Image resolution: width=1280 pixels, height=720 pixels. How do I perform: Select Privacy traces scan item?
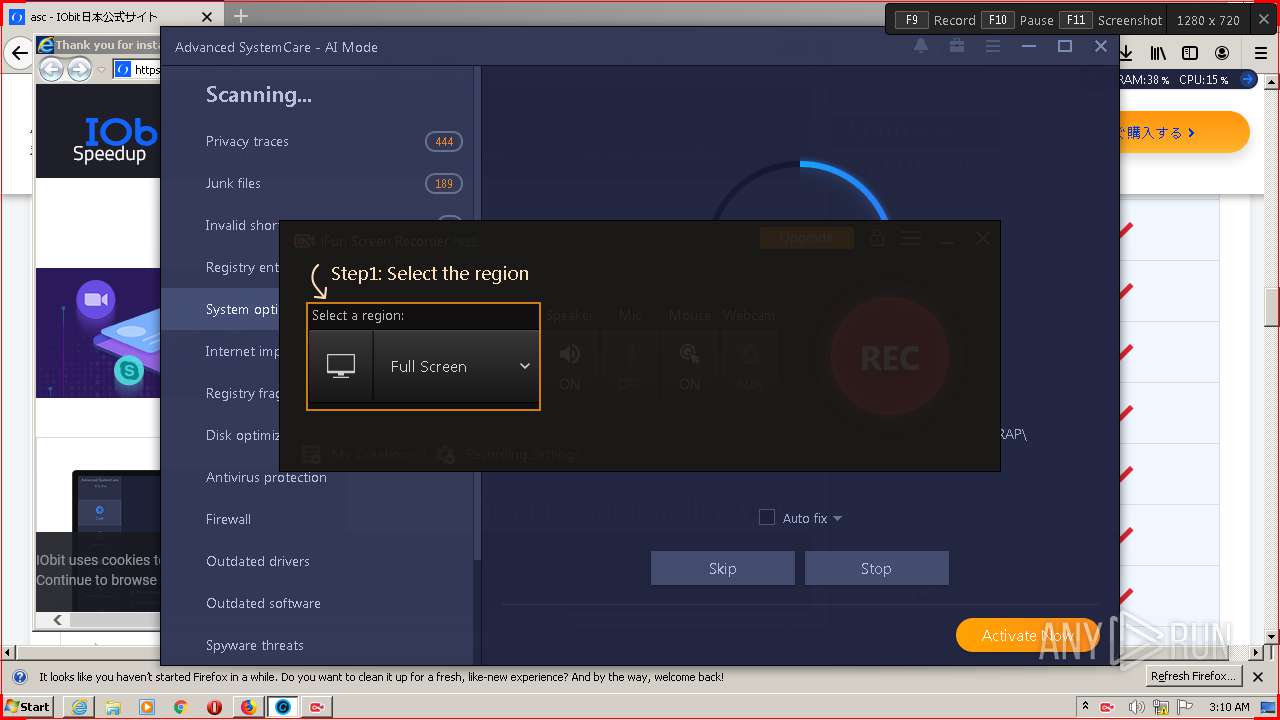pyautogui.click(x=319, y=141)
